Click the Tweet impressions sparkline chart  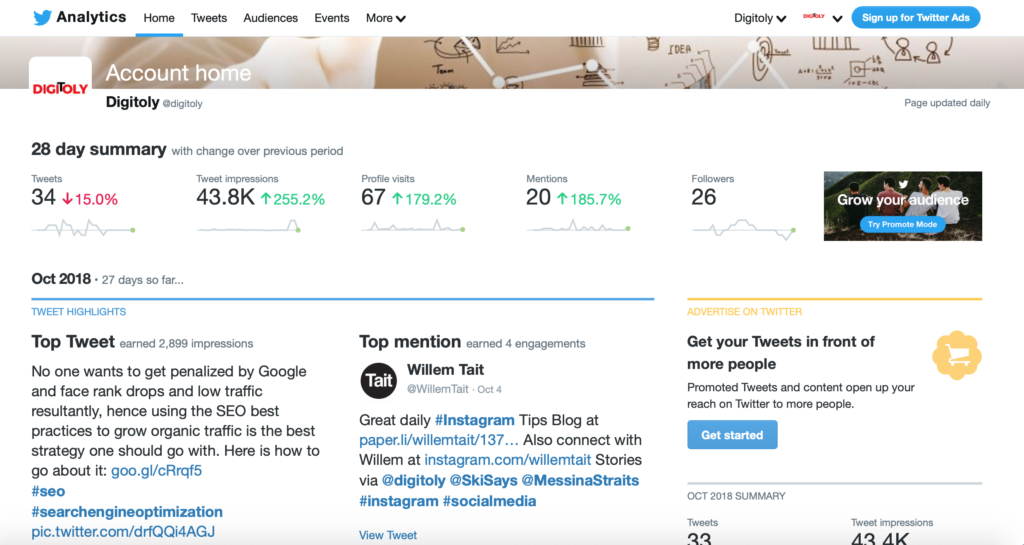point(248,227)
